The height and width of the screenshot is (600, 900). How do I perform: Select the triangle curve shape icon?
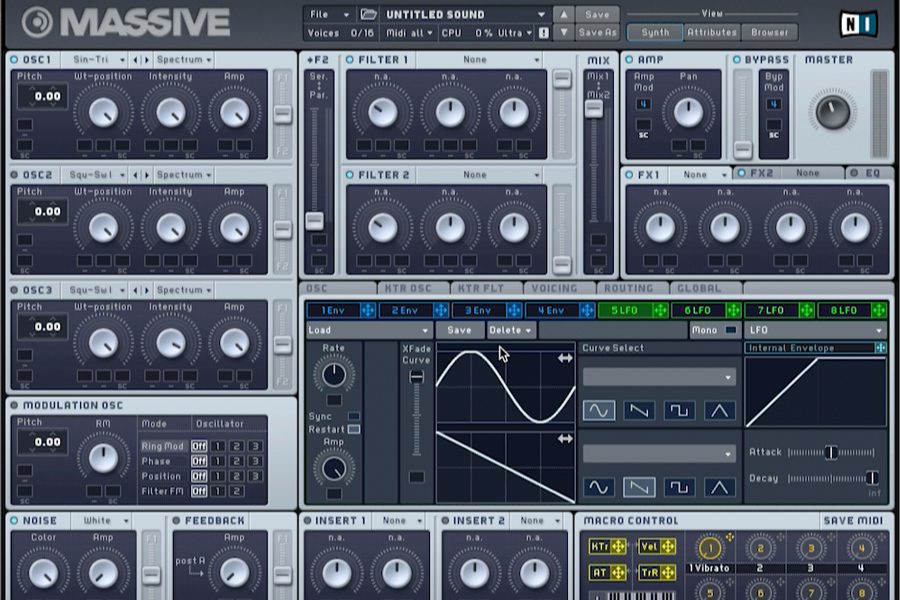click(720, 410)
